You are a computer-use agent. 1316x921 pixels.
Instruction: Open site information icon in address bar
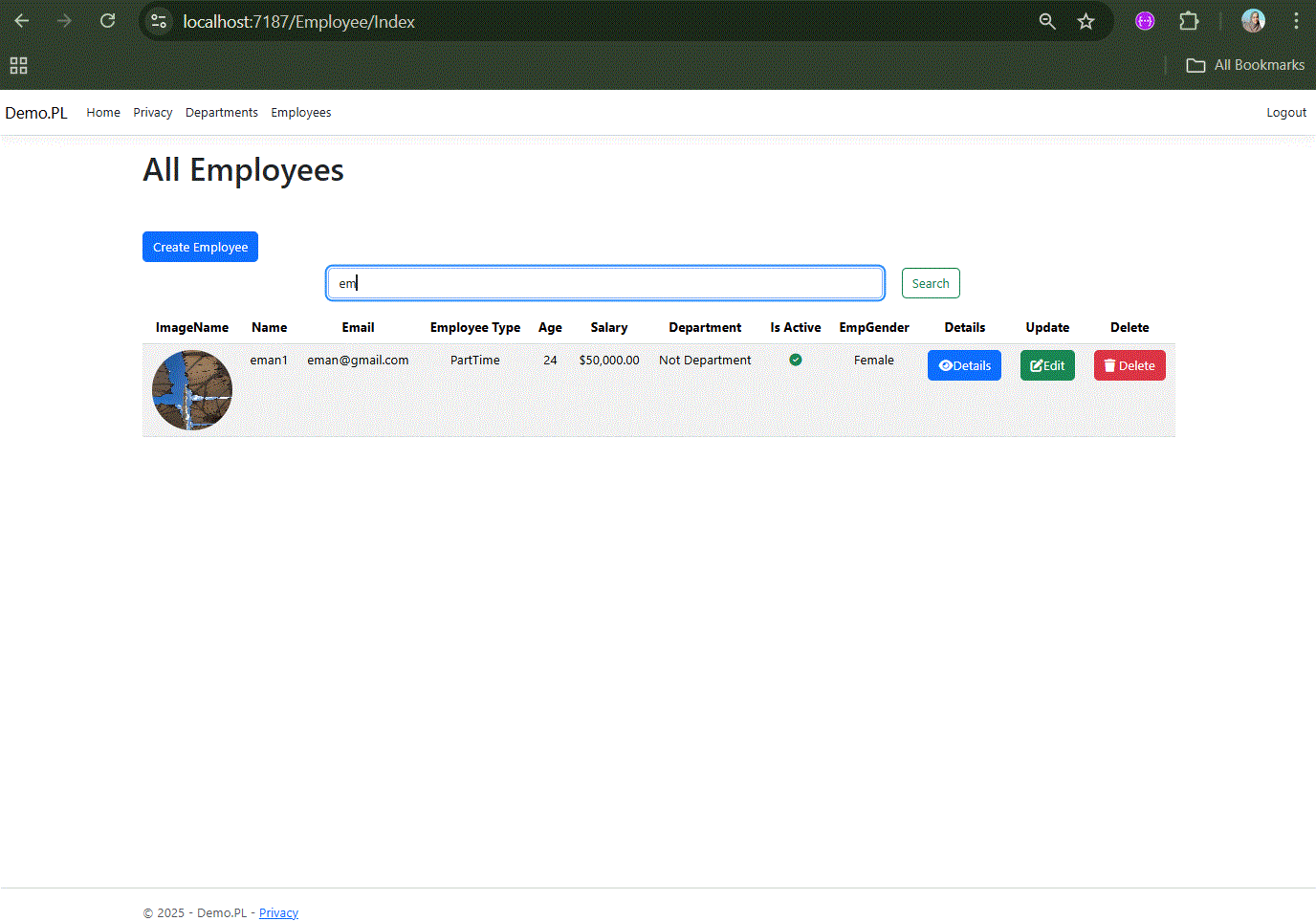159,21
